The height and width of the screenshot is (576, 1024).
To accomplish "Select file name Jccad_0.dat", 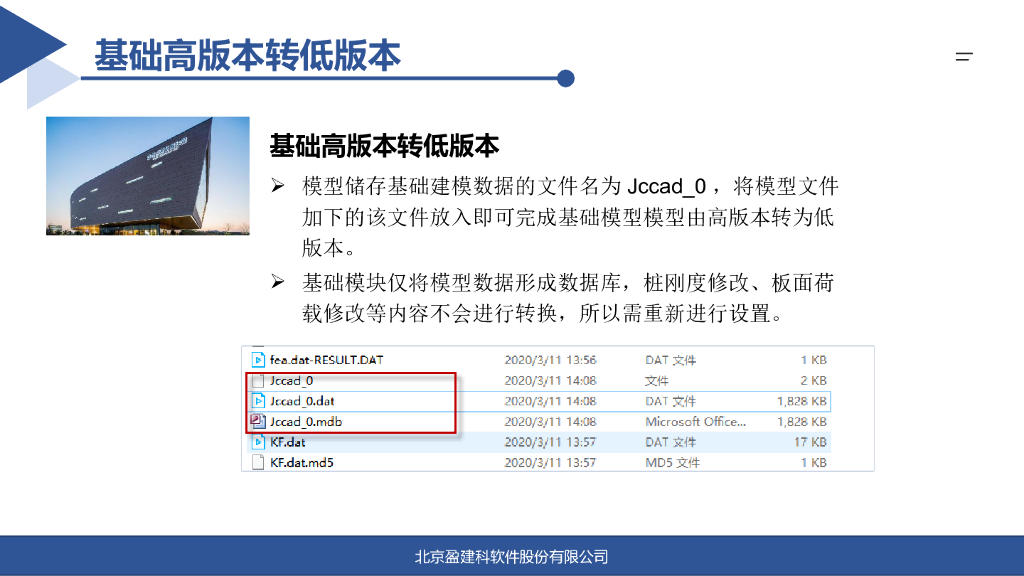I will click(302, 401).
